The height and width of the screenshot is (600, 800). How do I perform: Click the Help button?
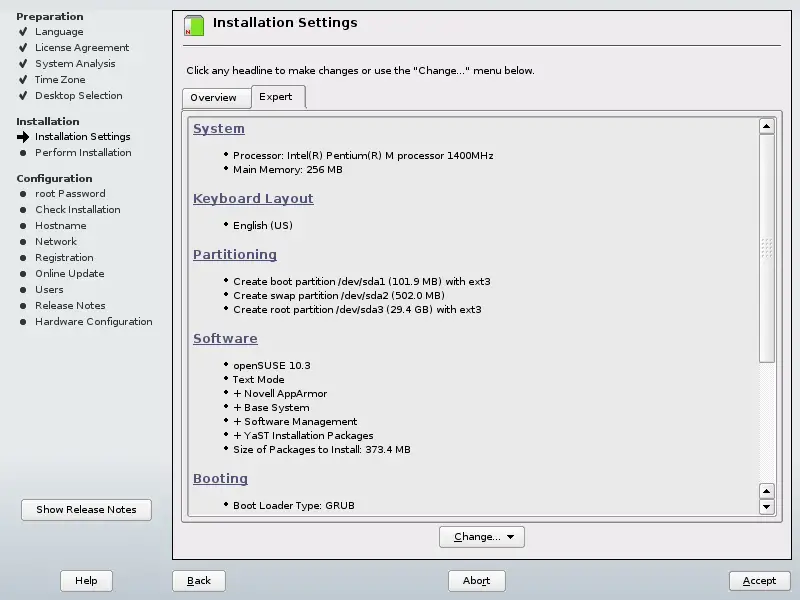pos(86,581)
